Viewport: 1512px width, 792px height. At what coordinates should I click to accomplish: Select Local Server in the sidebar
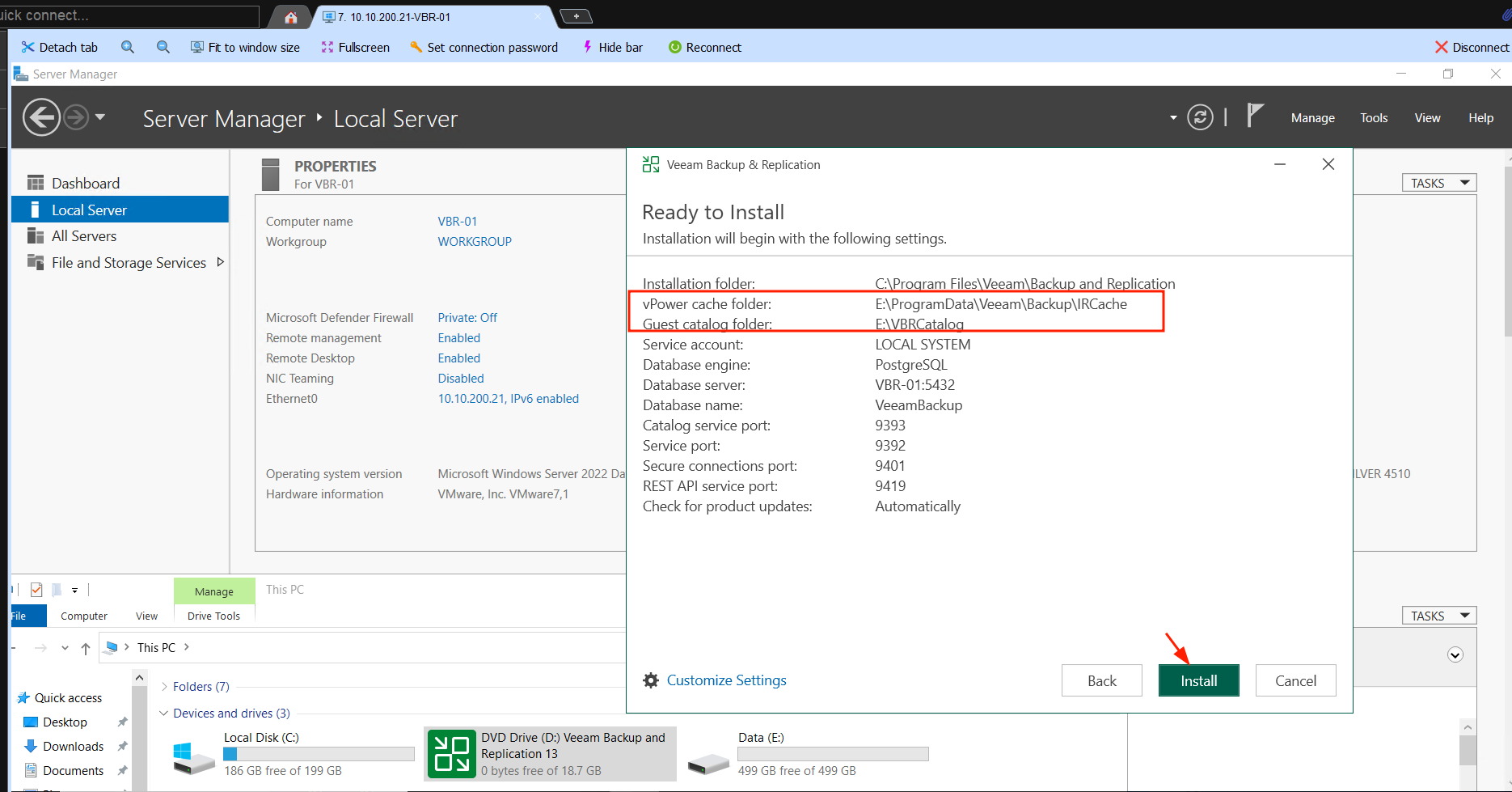click(x=120, y=210)
